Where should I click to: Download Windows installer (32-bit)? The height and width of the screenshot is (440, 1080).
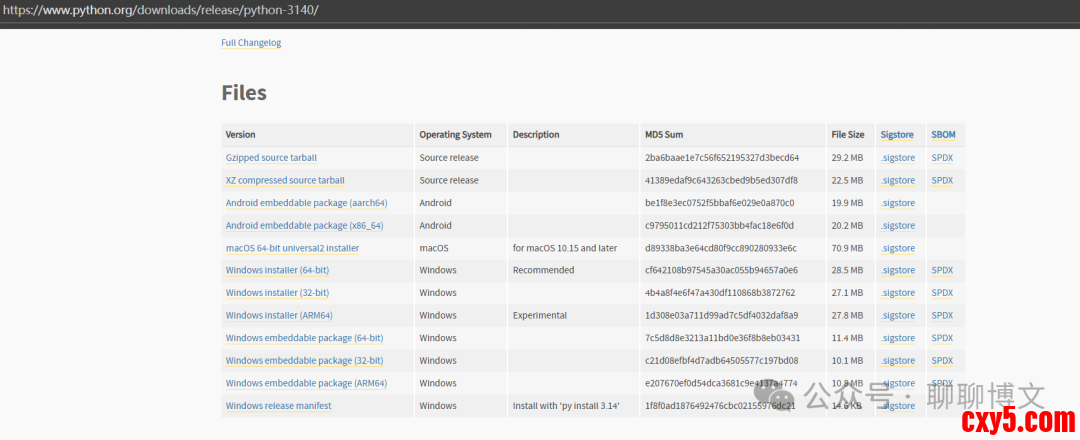[x=277, y=293]
